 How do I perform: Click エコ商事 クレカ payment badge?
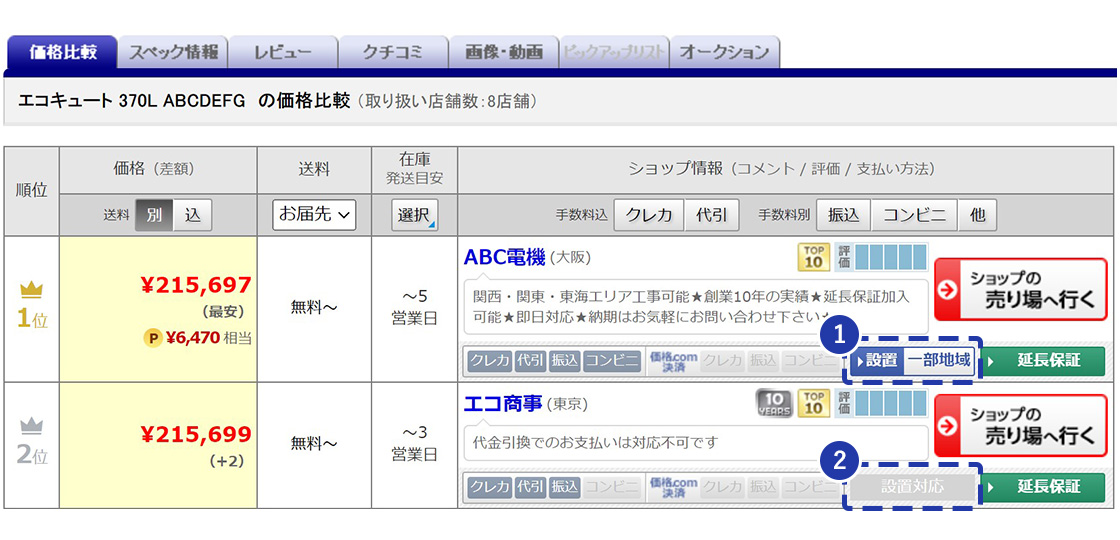(x=490, y=487)
